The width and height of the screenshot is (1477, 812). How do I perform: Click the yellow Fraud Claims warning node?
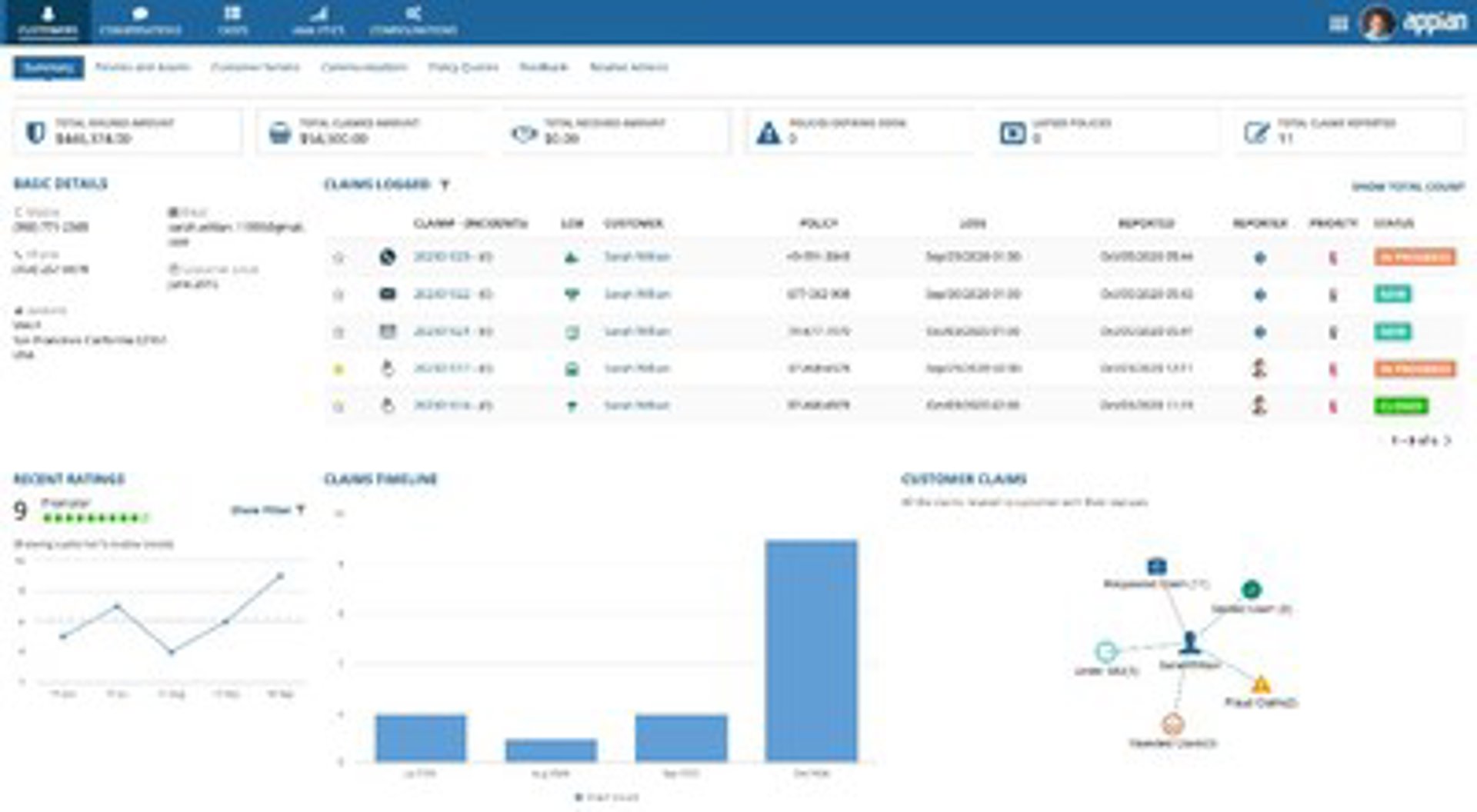point(1261,684)
